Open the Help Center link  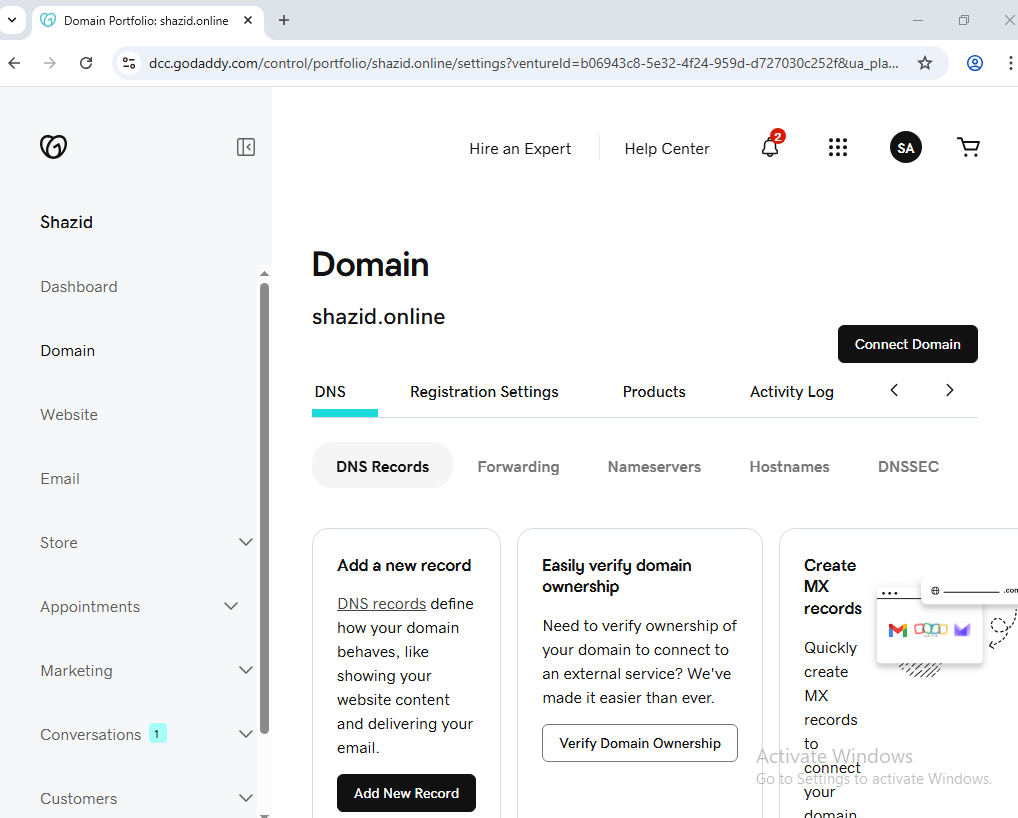tap(667, 149)
